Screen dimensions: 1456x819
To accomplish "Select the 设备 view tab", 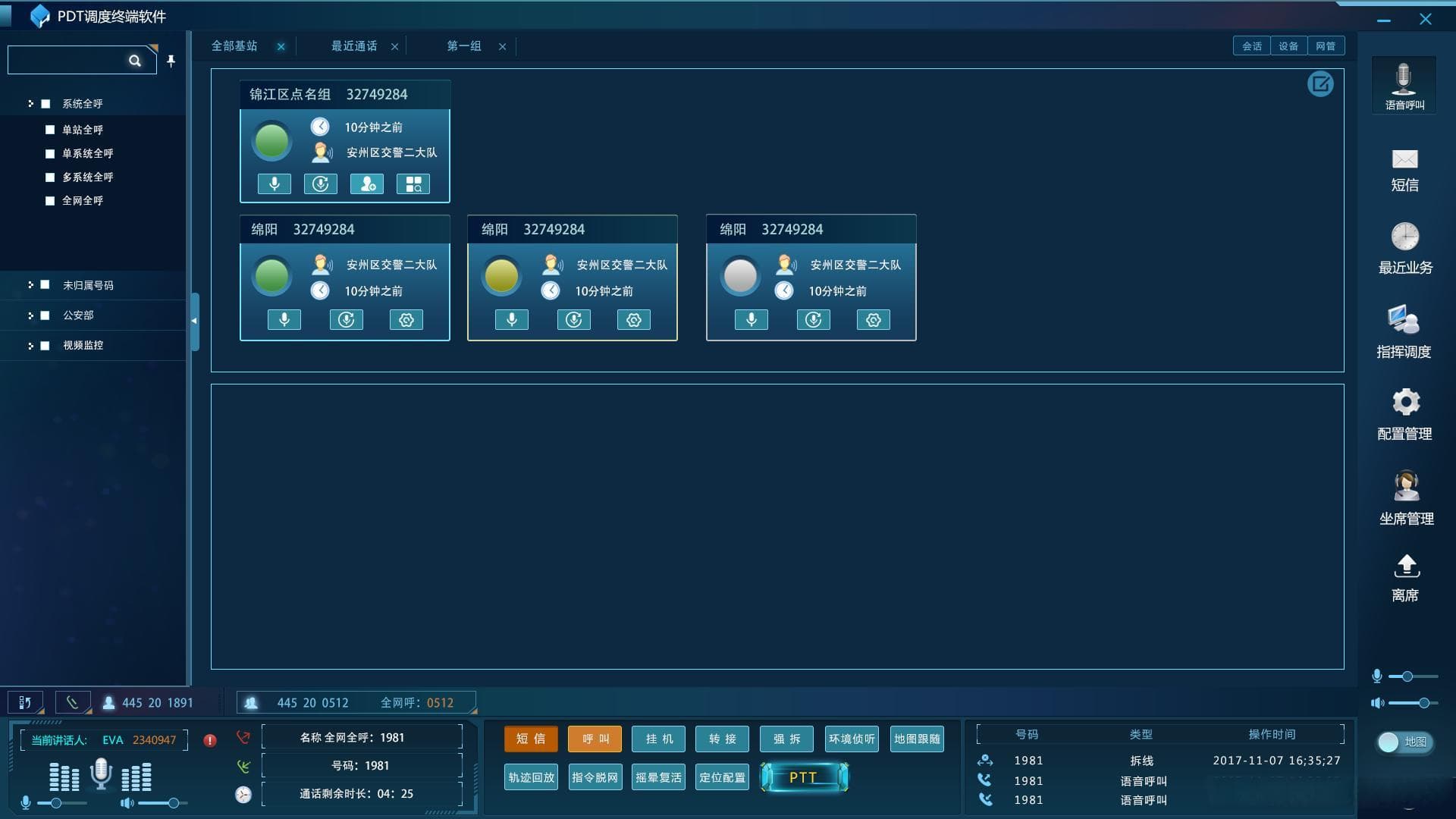I will pos(1288,46).
